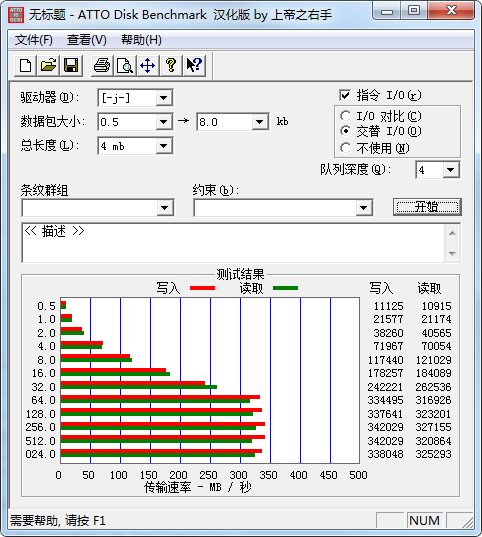
Task: Click the 开始 start button
Action: point(427,207)
